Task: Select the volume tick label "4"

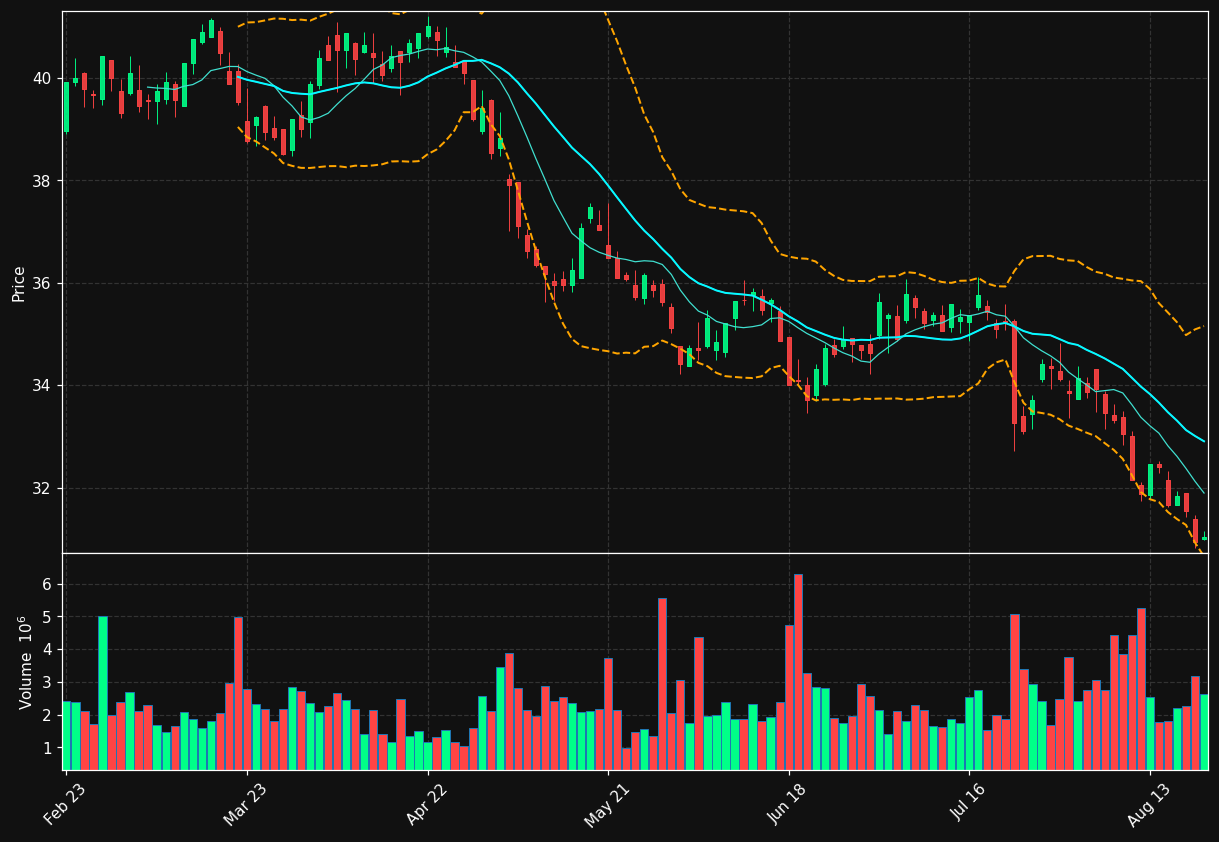Action: coord(47,650)
